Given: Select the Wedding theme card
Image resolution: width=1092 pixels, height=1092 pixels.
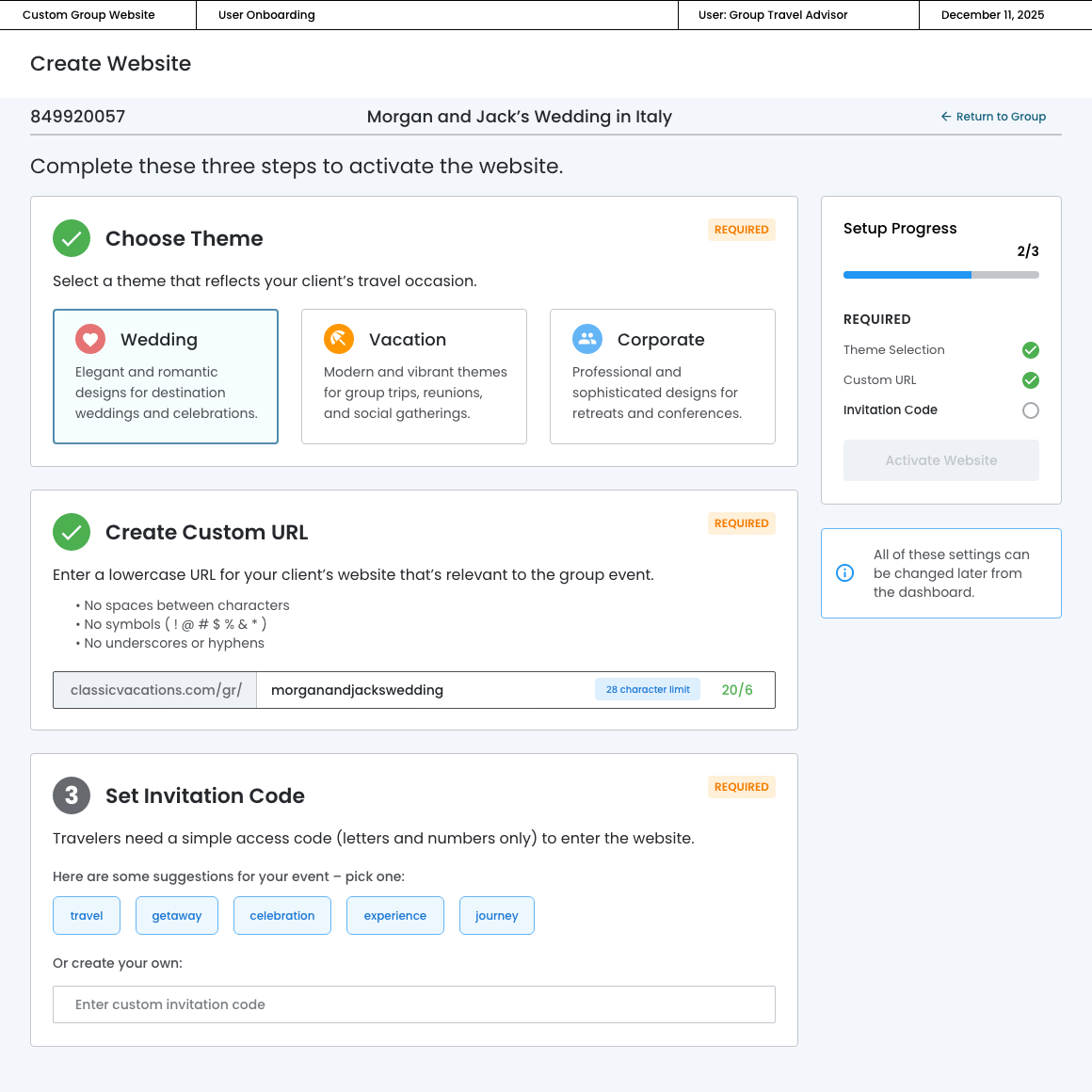Looking at the screenshot, I should (166, 377).
